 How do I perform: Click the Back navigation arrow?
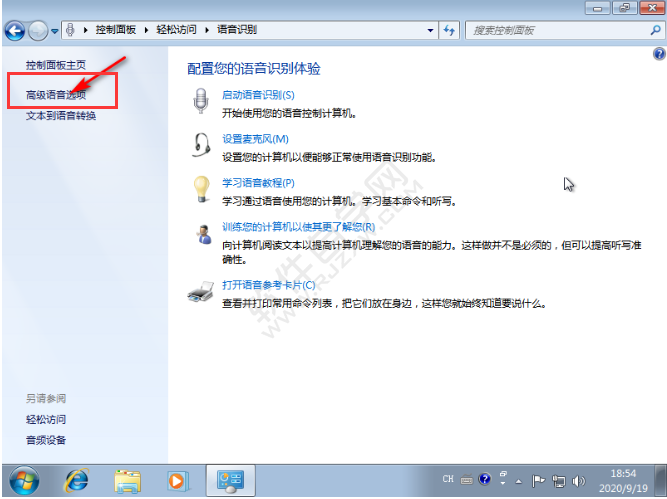point(15,31)
